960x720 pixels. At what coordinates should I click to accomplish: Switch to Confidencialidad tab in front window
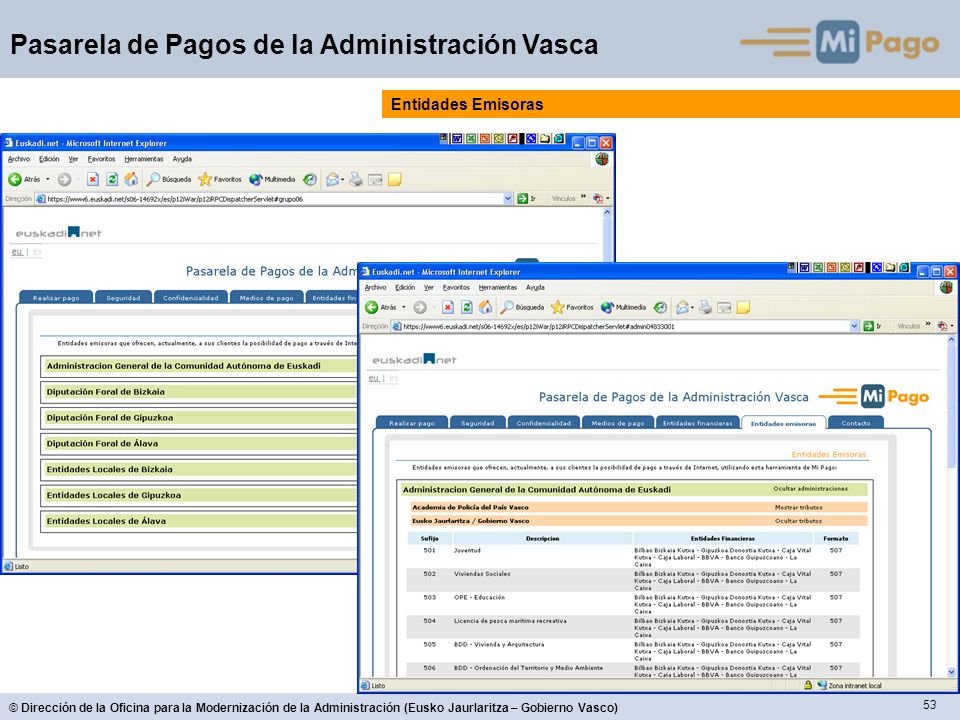click(x=544, y=422)
